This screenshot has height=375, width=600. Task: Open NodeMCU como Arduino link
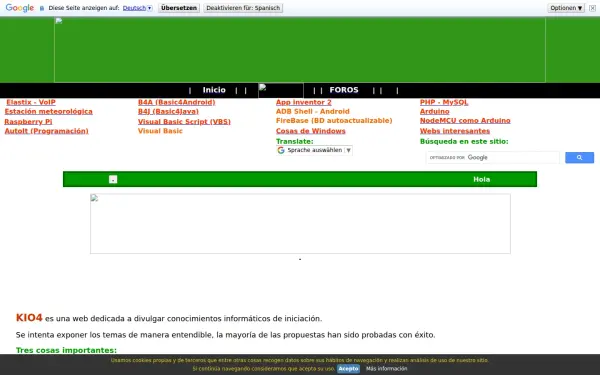click(465, 121)
